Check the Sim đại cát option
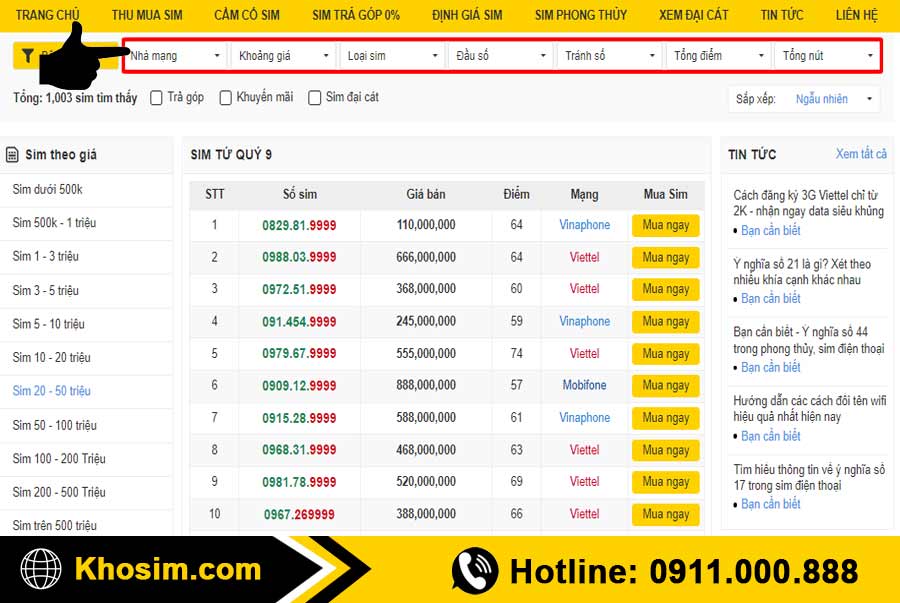The image size is (900, 603). click(315, 98)
